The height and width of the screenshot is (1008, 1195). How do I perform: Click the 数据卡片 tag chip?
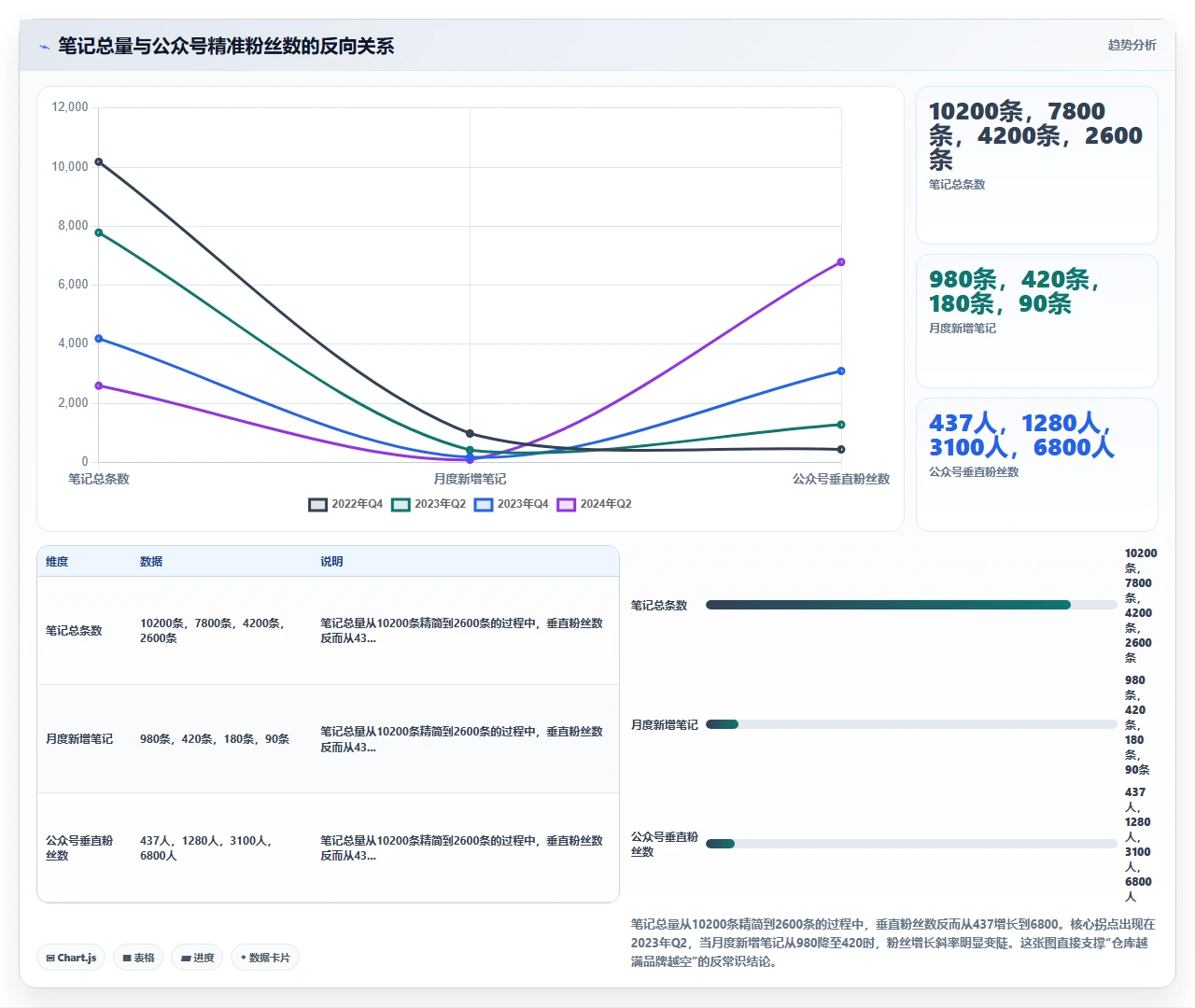[265, 958]
